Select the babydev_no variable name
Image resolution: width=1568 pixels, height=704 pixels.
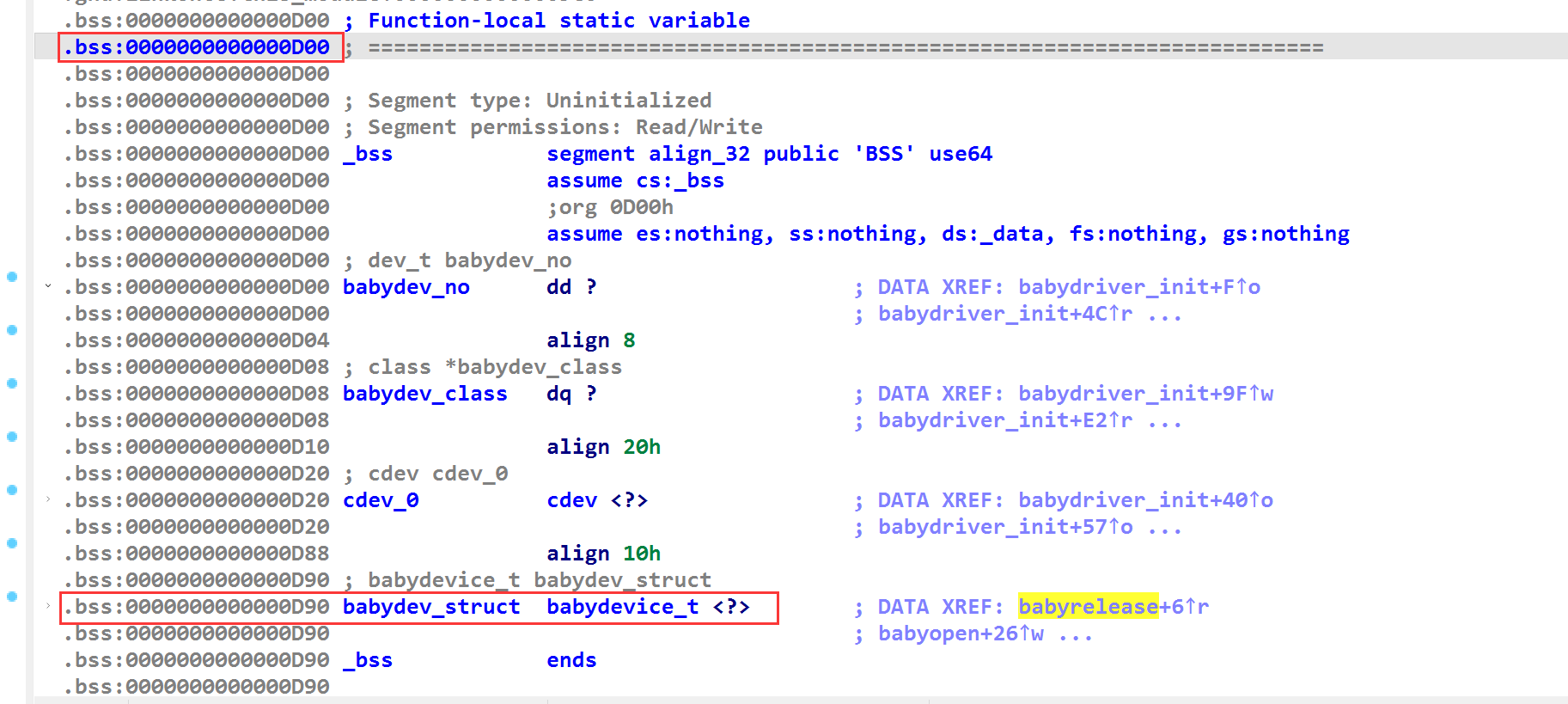click(x=406, y=287)
